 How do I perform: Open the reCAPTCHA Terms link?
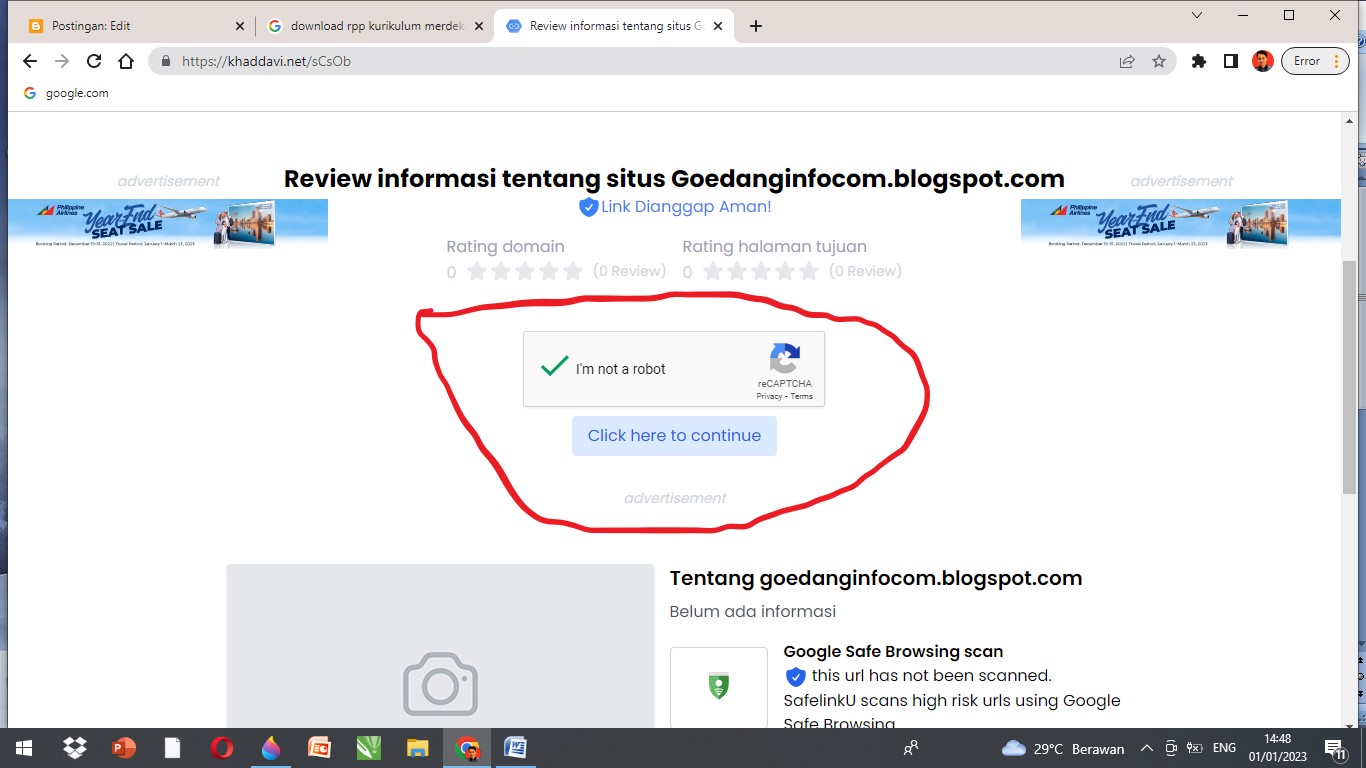[802, 397]
